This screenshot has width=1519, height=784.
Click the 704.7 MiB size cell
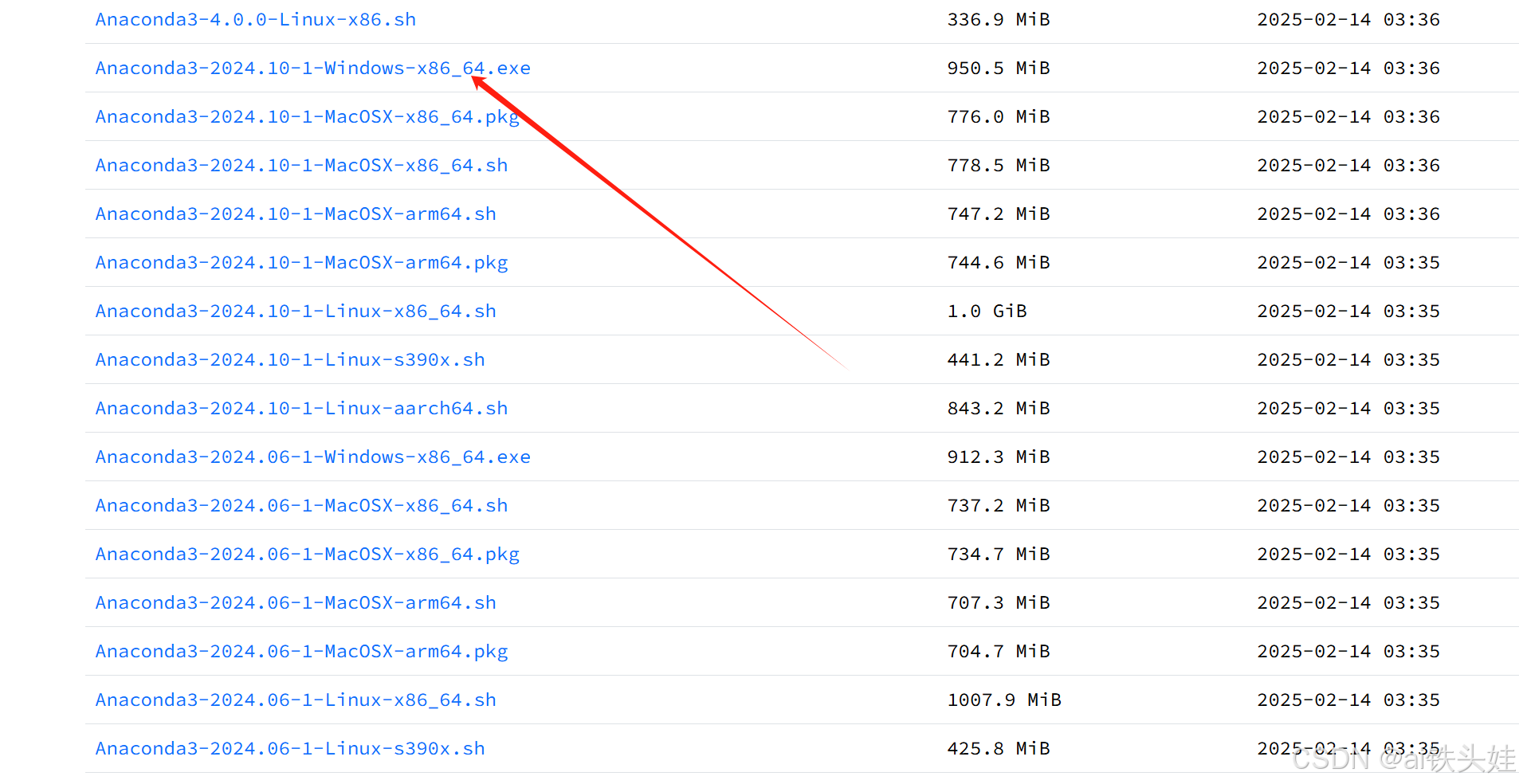click(999, 652)
